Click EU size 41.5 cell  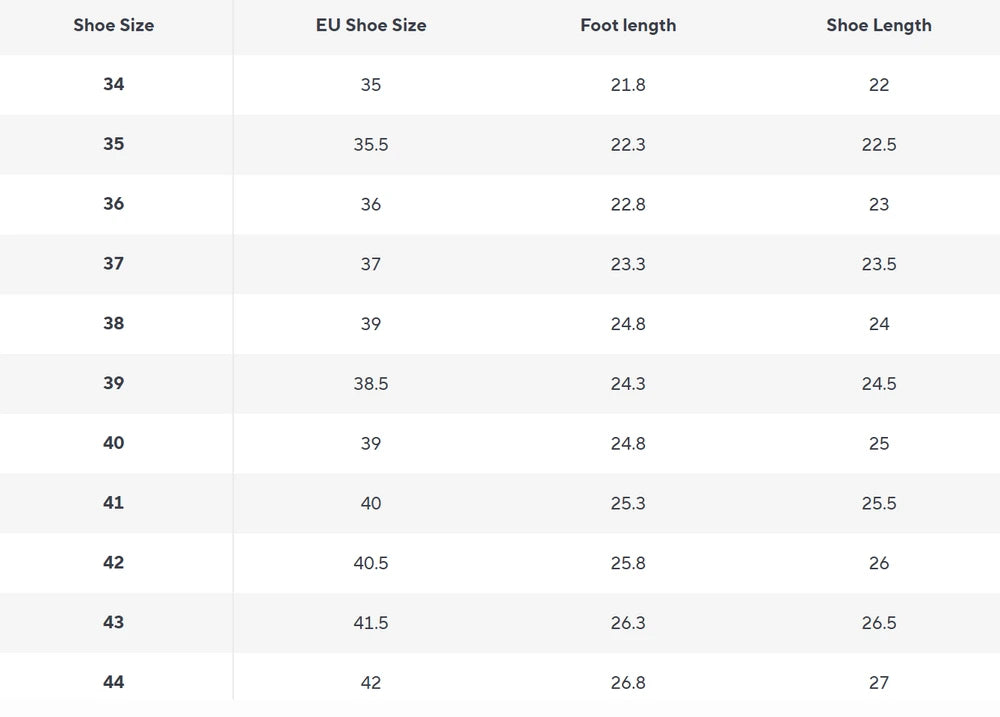pos(371,623)
